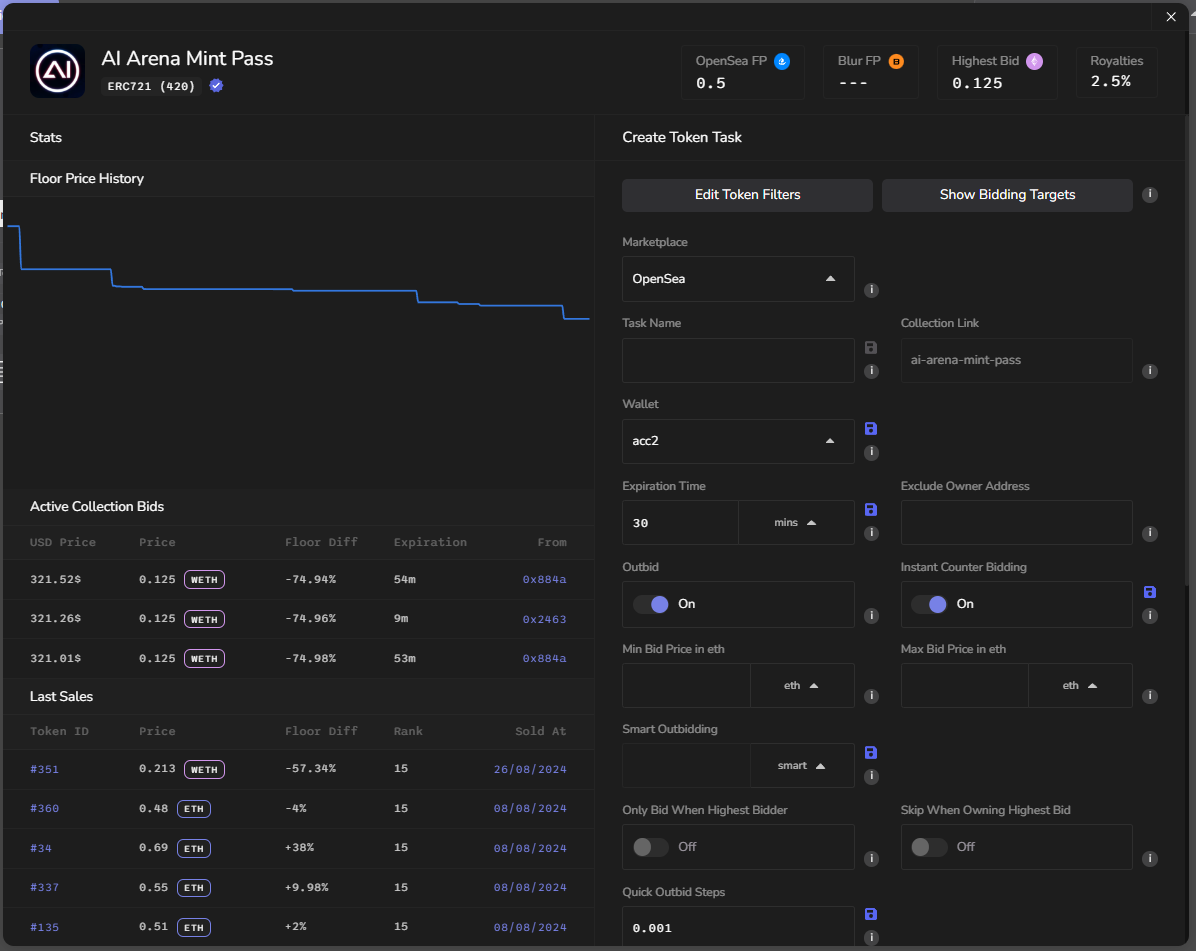Click Only Bid When Highest Bidder info icon

tap(871, 859)
